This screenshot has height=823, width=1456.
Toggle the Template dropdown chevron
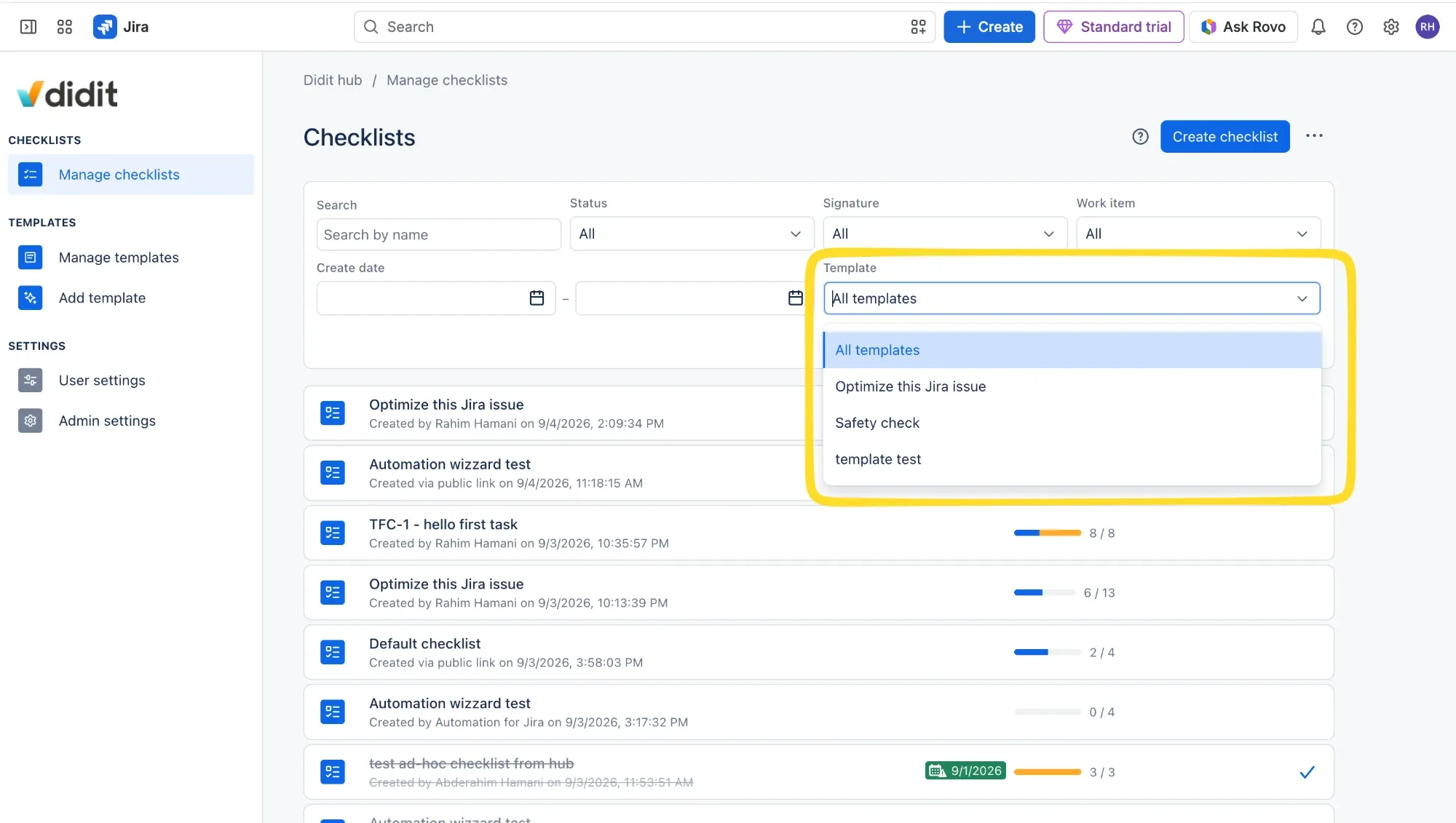pos(1302,298)
